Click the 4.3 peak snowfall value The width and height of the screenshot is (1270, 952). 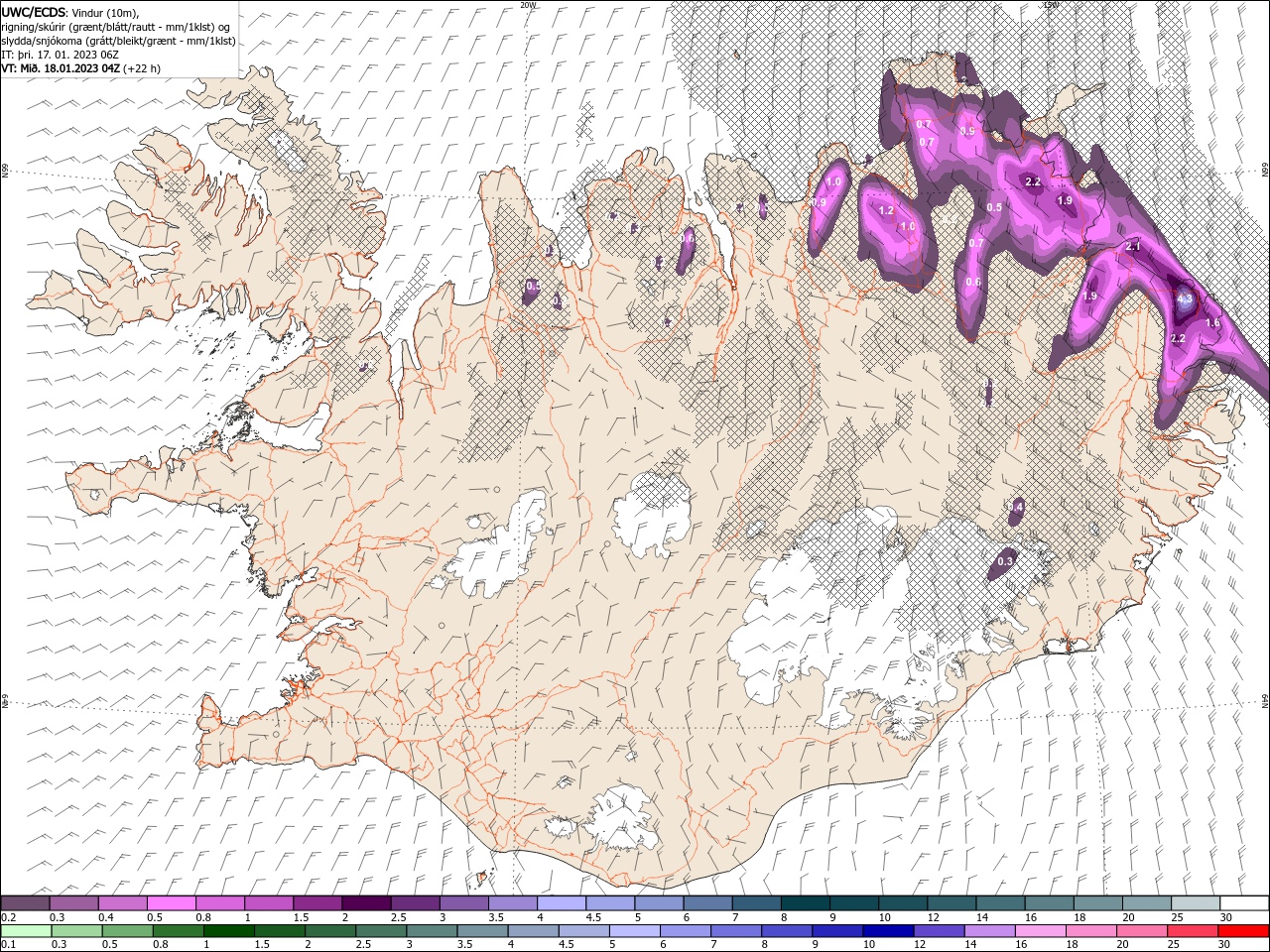click(1185, 298)
